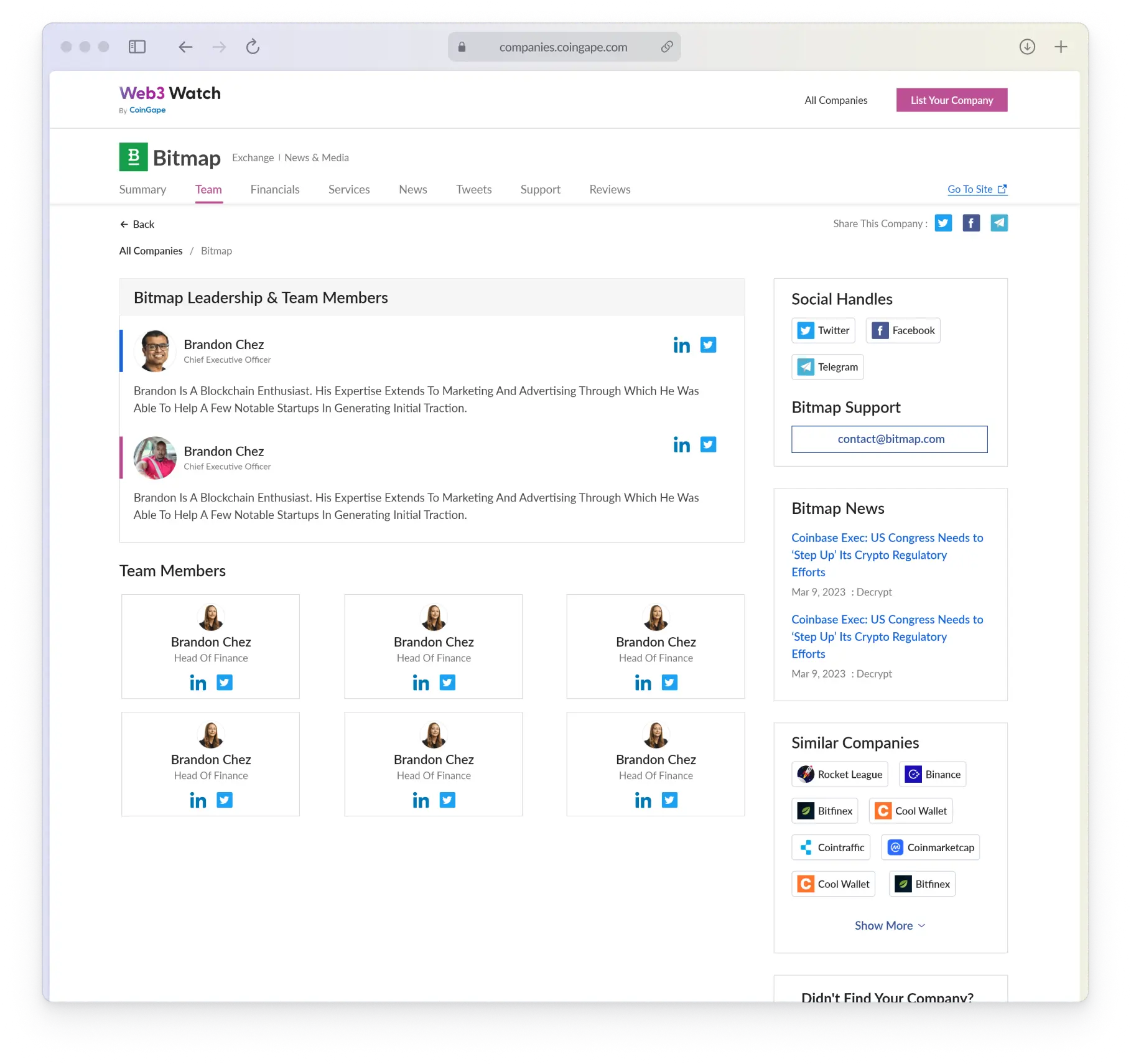The height and width of the screenshot is (1064, 1131).
Task: Click the Go To Site external link
Action: pyautogui.click(x=977, y=189)
